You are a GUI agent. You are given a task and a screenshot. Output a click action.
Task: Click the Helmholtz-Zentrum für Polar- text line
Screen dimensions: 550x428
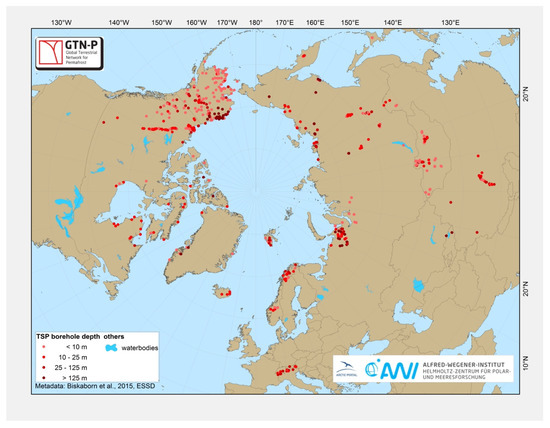pos(467,371)
